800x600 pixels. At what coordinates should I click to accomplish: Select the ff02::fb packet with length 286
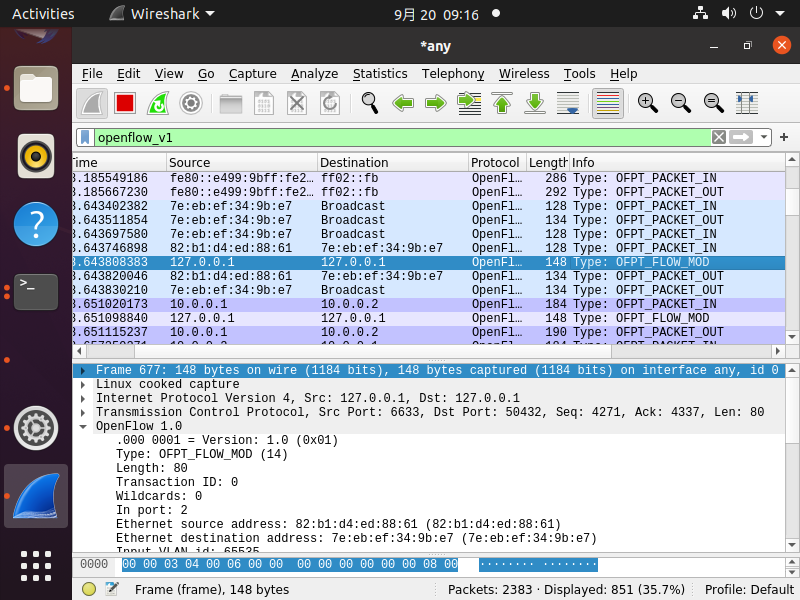(x=429, y=178)
